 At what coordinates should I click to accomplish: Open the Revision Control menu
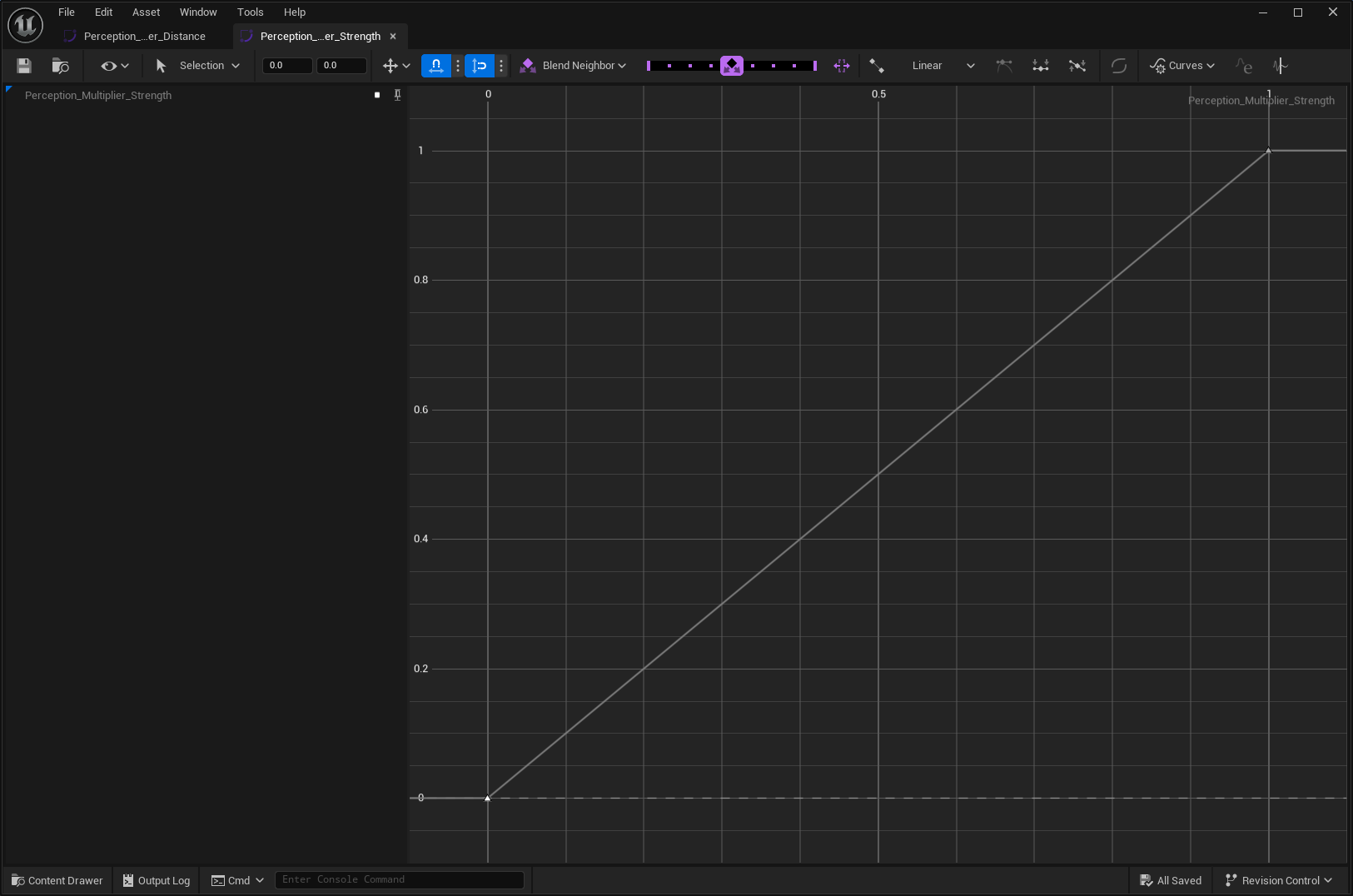coord(1278,880)
